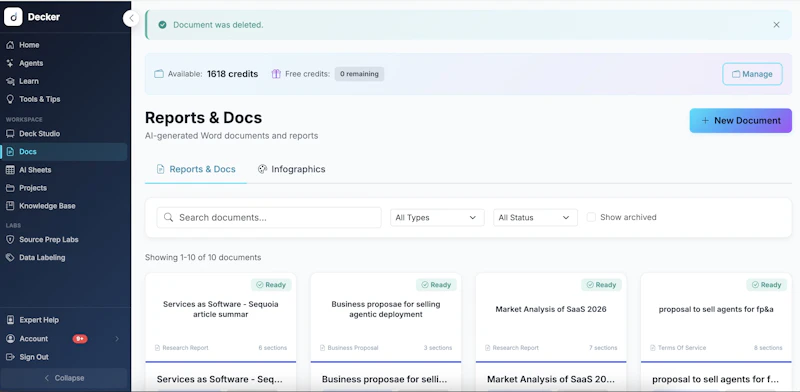Click Ready badge on Business proposae card
This screenshot has width=800, height=392.
pyautogui.click(x=436, y=285)
